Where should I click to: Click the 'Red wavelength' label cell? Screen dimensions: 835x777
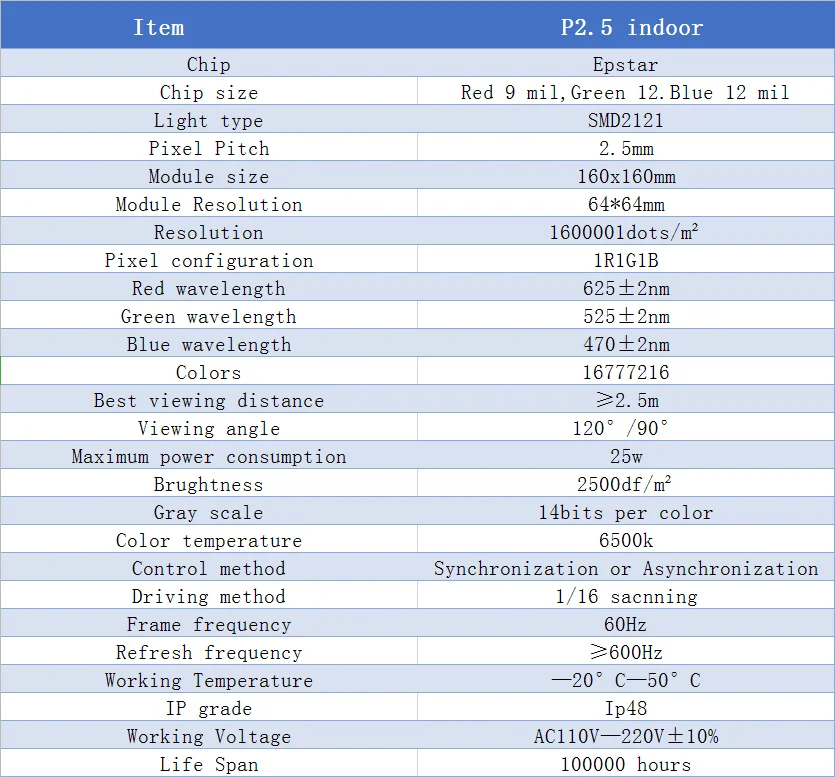(208, 288)
